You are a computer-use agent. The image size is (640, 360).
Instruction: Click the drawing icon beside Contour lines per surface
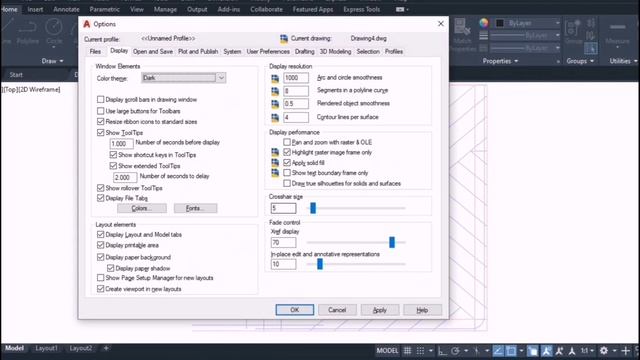[x=275, y=118]
